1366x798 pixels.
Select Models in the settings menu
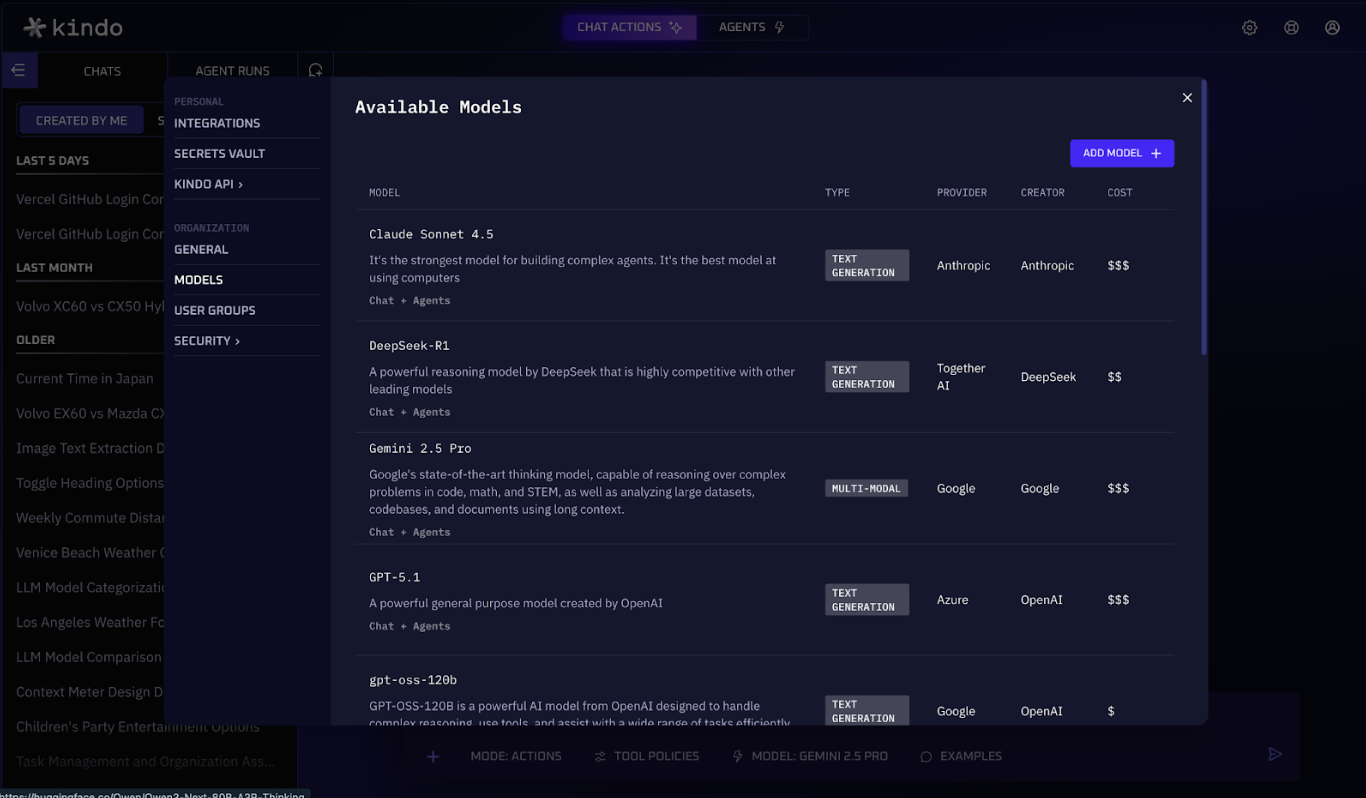[x=198, y=280]
